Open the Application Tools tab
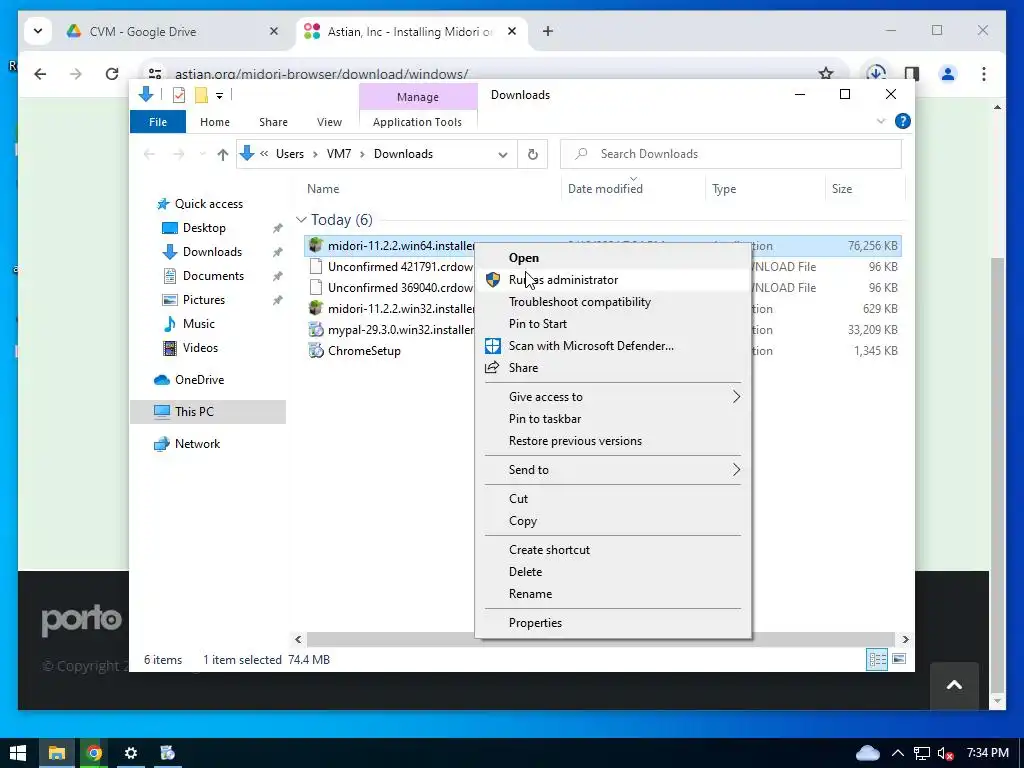 click(417, 122)
